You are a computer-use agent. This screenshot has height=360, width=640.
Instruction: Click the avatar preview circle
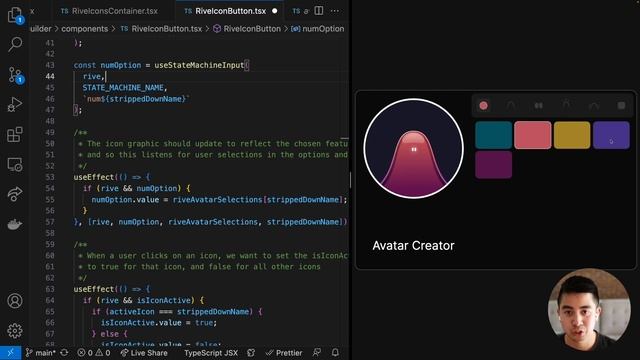[x=413, y=149]
